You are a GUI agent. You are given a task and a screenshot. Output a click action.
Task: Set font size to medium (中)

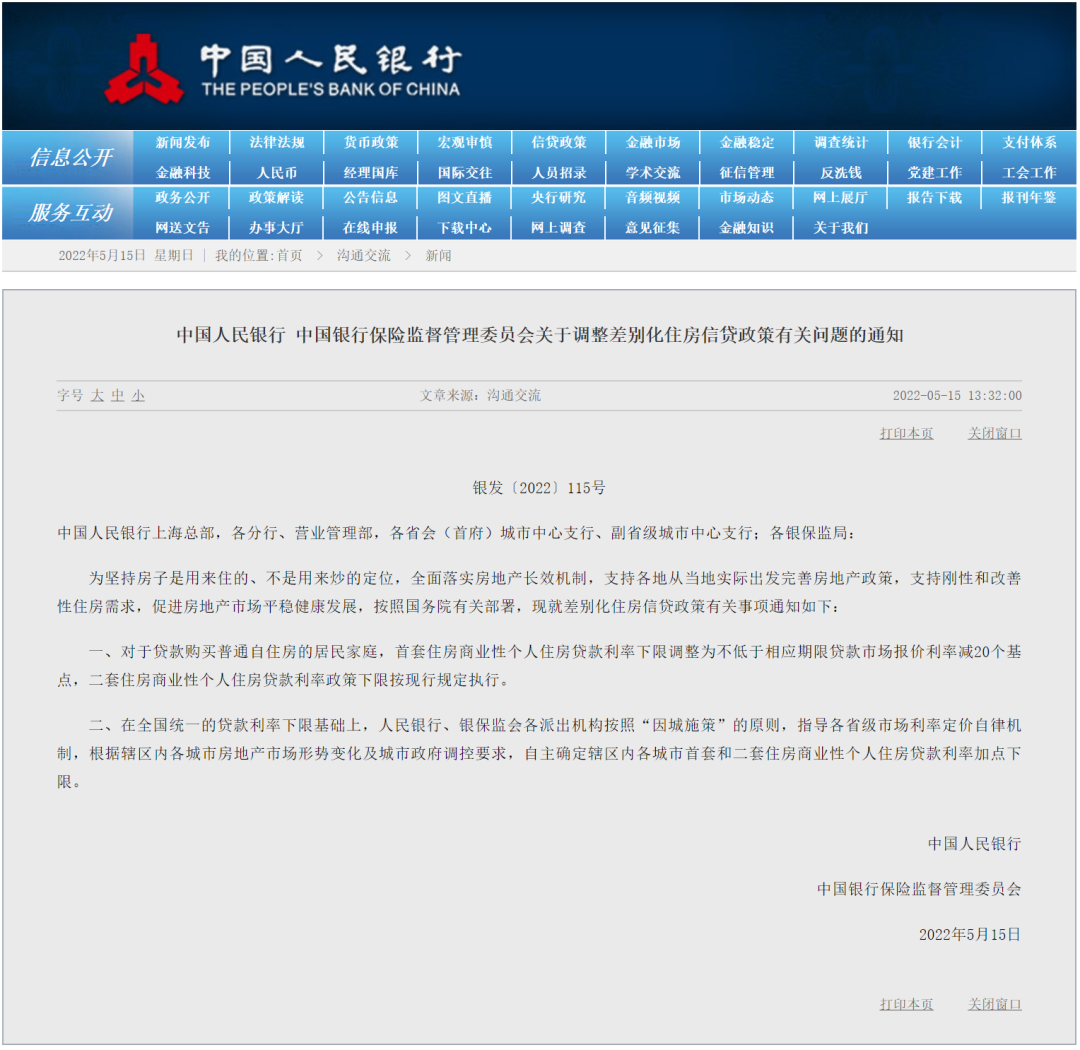point(118,396)
